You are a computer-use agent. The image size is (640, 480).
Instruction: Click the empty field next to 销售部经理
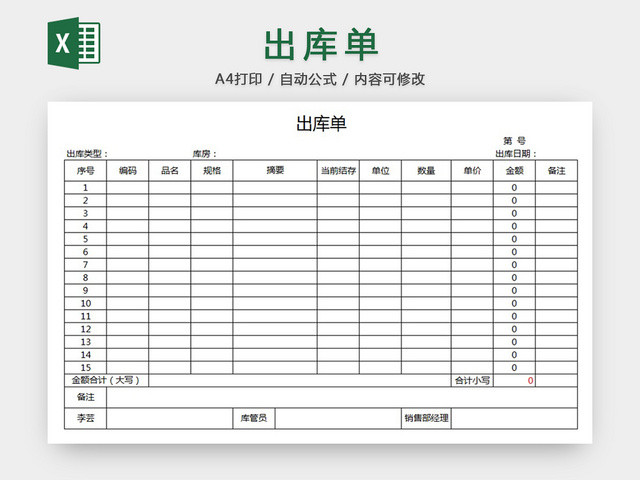point(514,418)
